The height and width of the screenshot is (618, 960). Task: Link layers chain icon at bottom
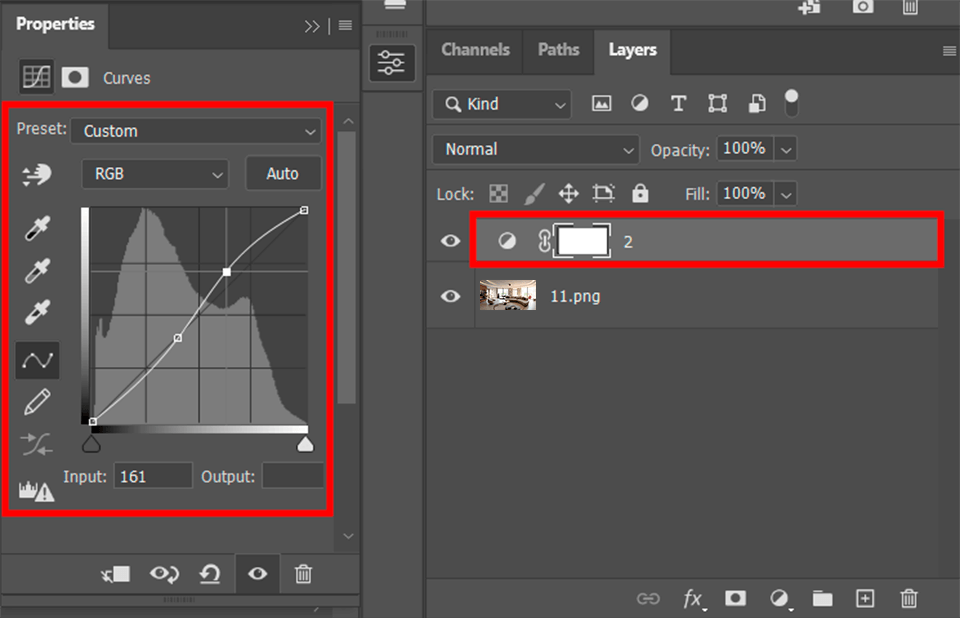(x=648, y=598)
